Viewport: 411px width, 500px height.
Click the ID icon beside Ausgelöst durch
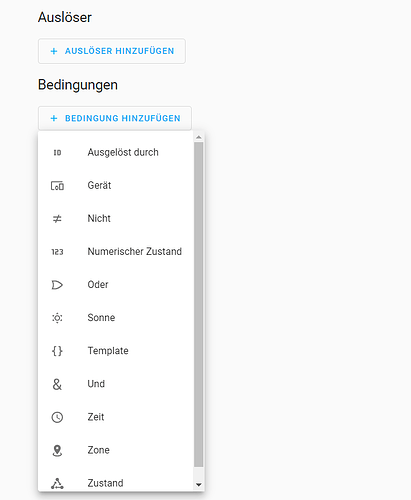coord(57,153)
